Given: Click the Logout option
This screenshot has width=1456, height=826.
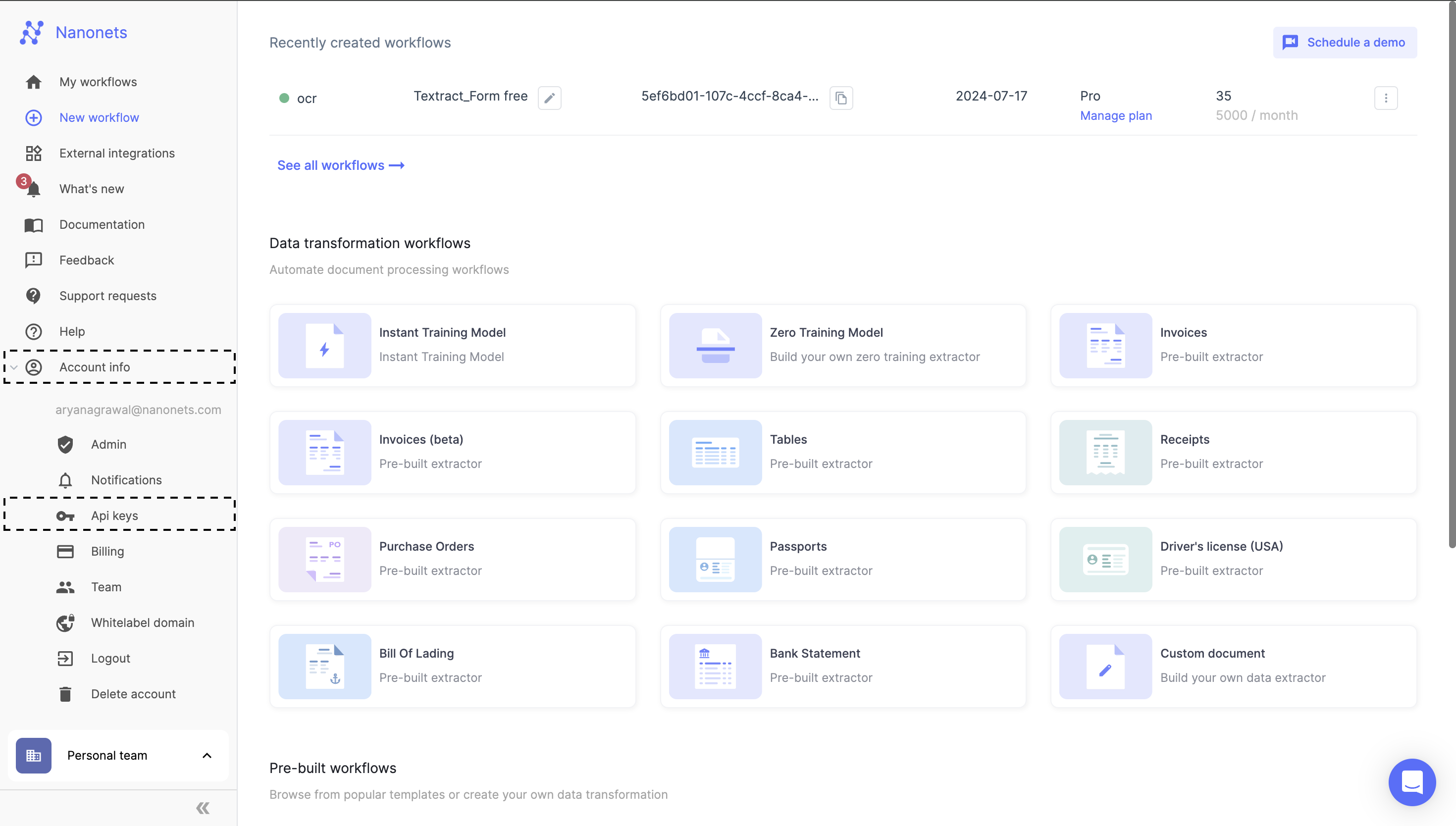Looking at the screenshot, I should (110, 659).
